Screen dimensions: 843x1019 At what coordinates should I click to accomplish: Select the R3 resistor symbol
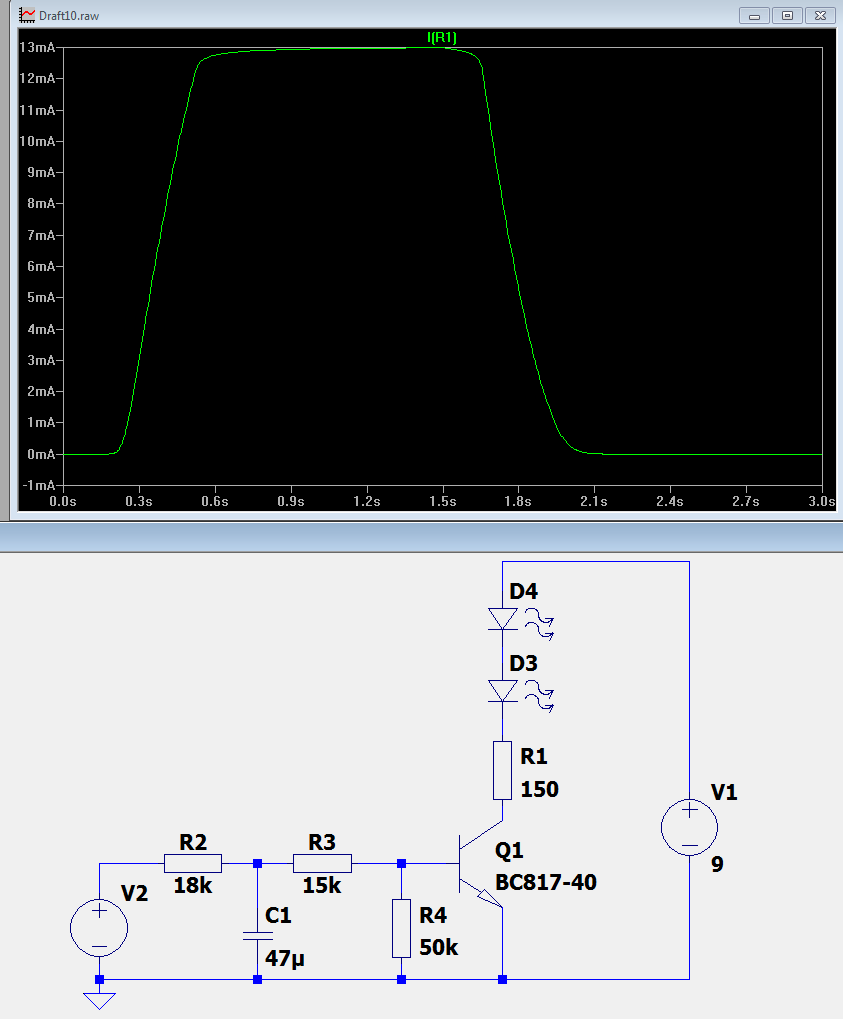click(x=322, y=863)
